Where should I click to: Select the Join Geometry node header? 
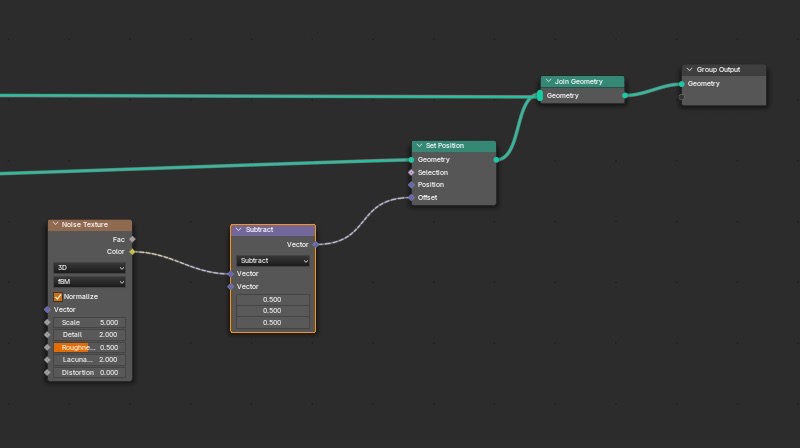coord(582,82)
